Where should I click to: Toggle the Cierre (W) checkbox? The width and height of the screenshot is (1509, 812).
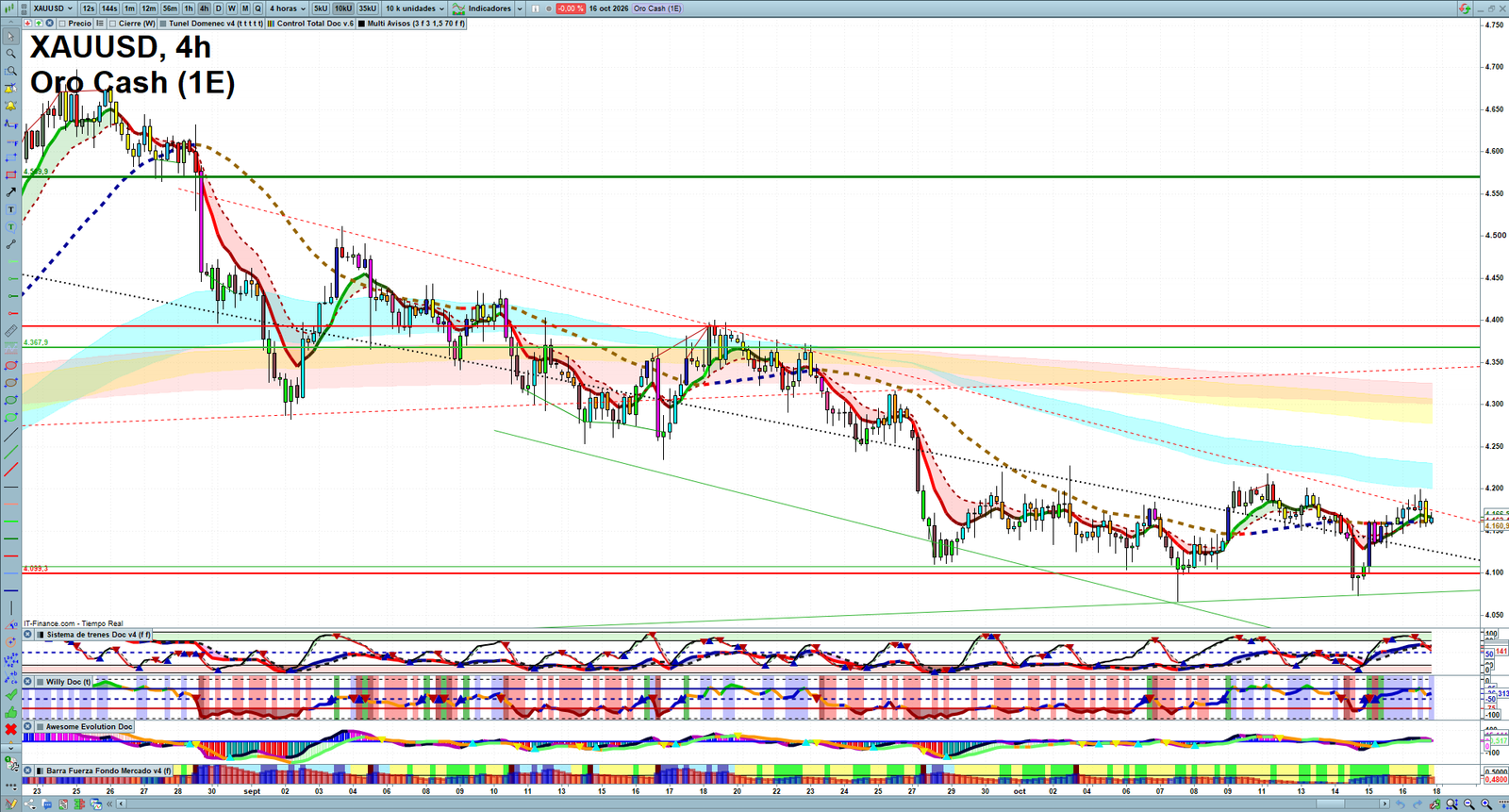coord(112,24)
